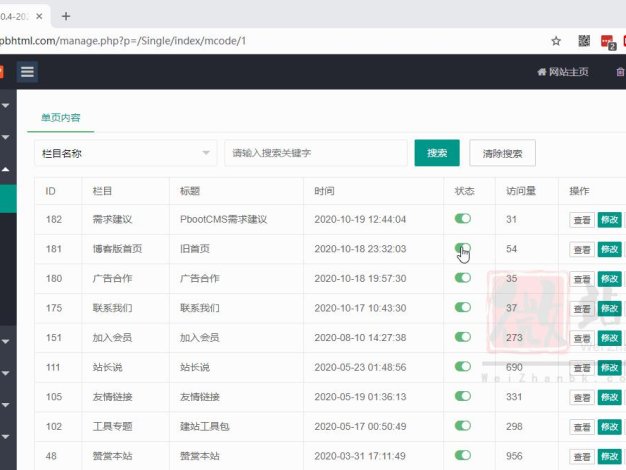Toggle status switch for ID 105 友情链接
Image resolution: width=626 pixels, height=470 pixels.
[463, 396]
